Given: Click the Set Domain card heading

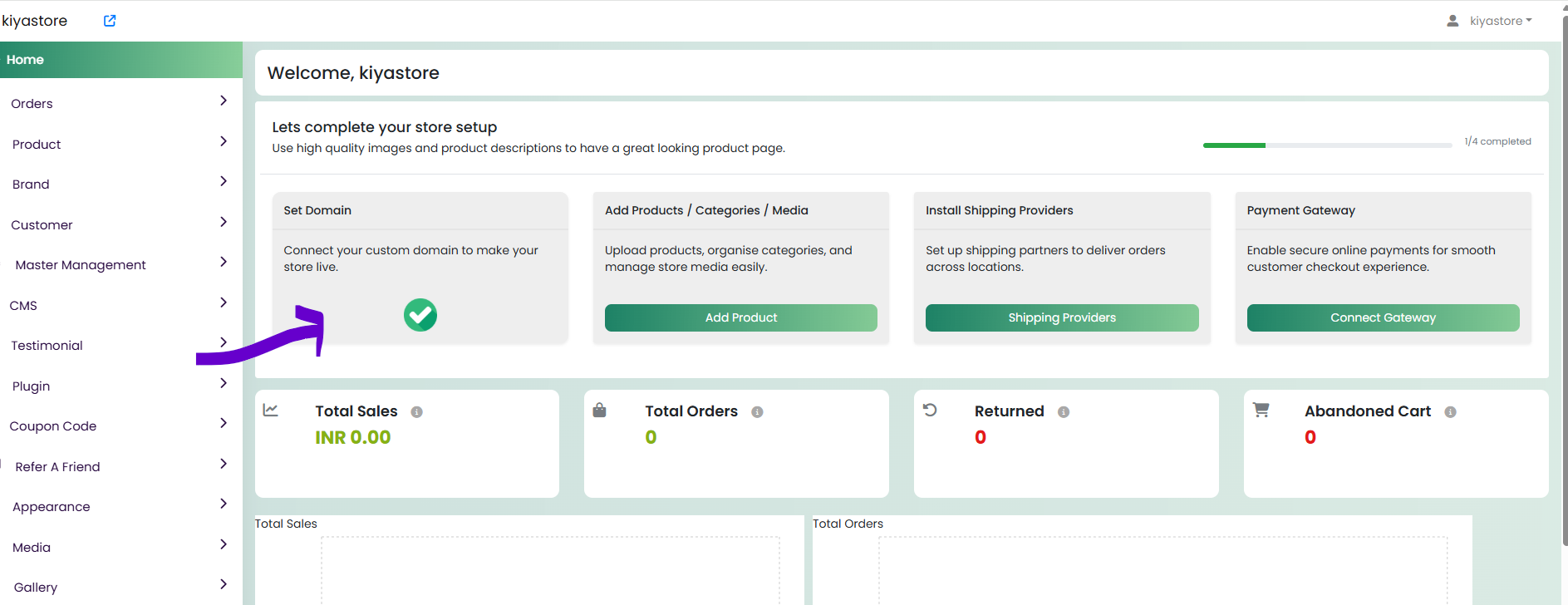Looking at the screenshot, I should pyautogui.click(x=317, y=210).
